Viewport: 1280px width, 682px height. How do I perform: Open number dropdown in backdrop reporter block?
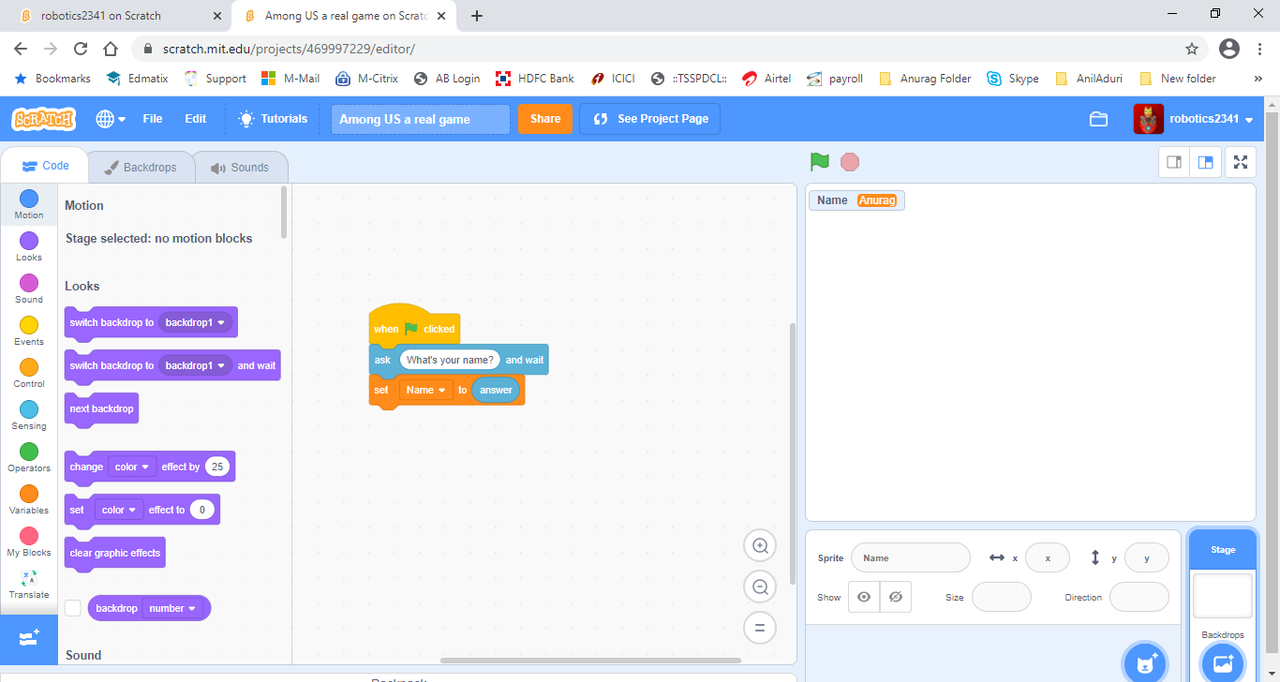point(173,608)
